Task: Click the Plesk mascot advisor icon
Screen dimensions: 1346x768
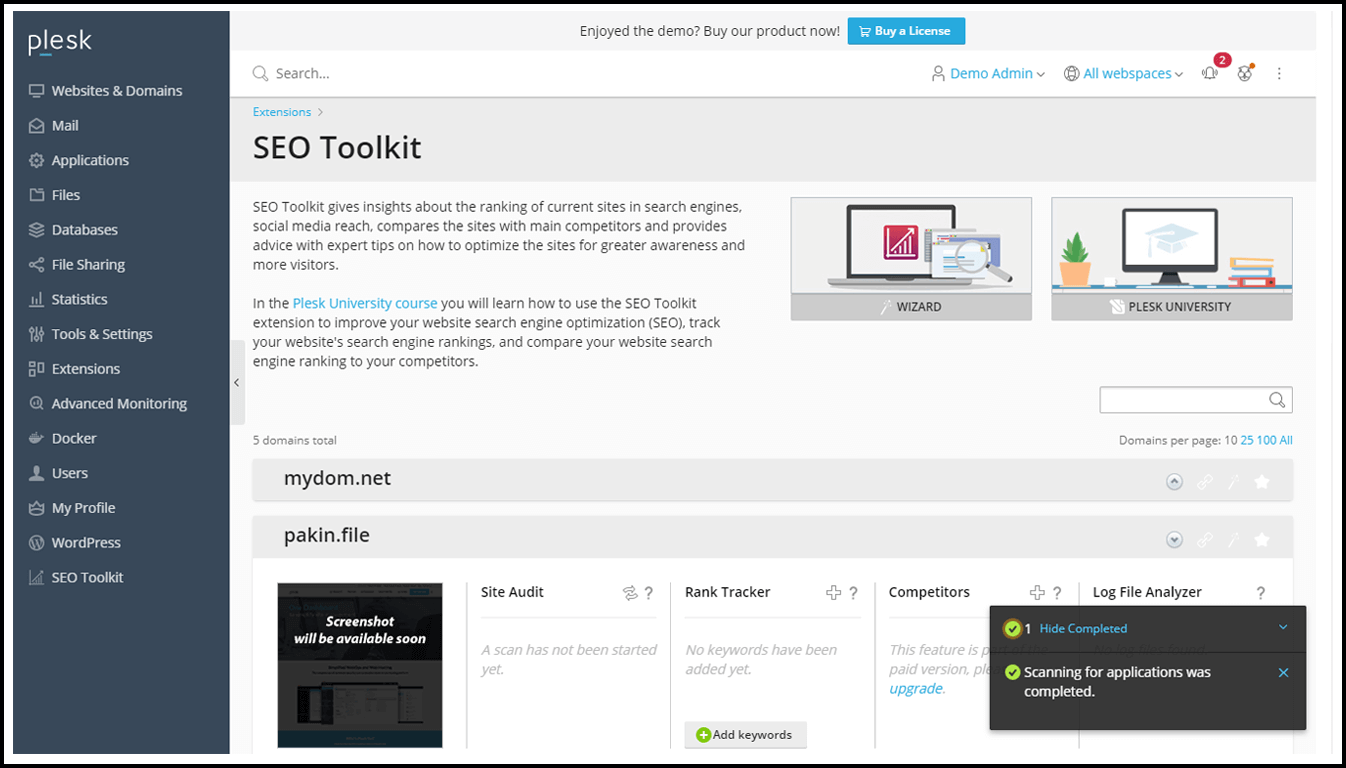Action: coord(1245,73)
